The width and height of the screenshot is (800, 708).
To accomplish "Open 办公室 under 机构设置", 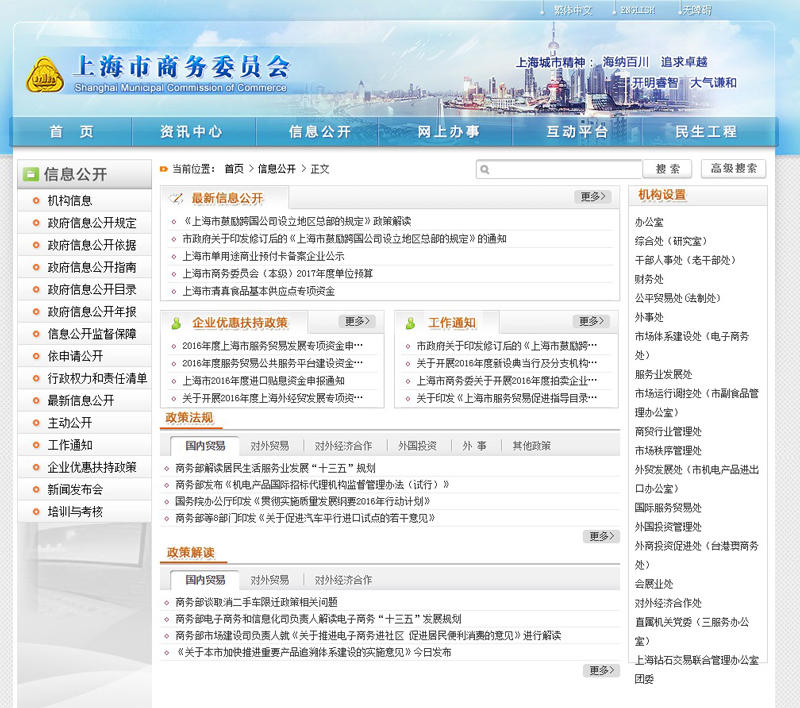I will coord(649,222).
